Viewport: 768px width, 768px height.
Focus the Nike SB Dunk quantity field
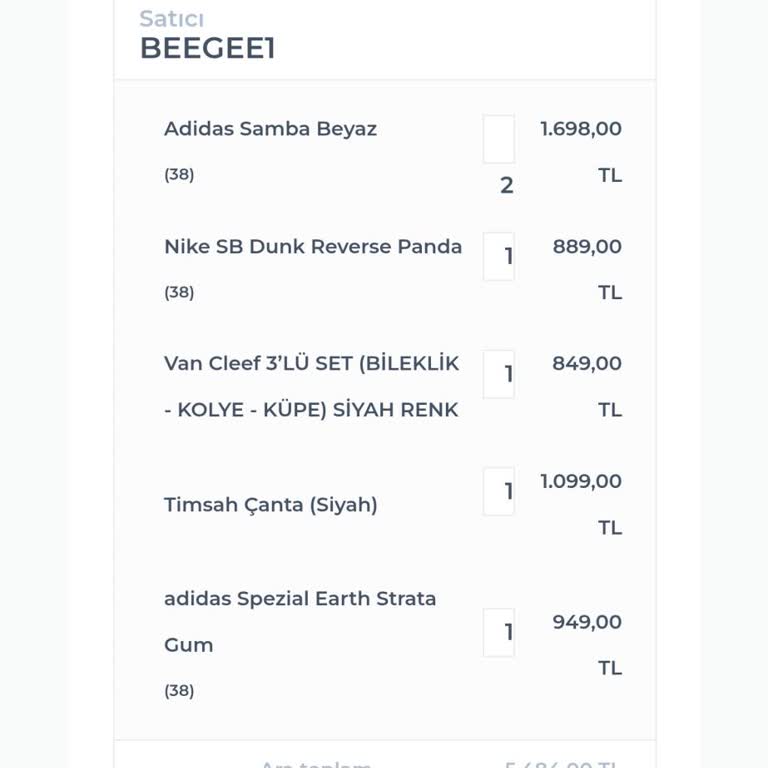499,257
